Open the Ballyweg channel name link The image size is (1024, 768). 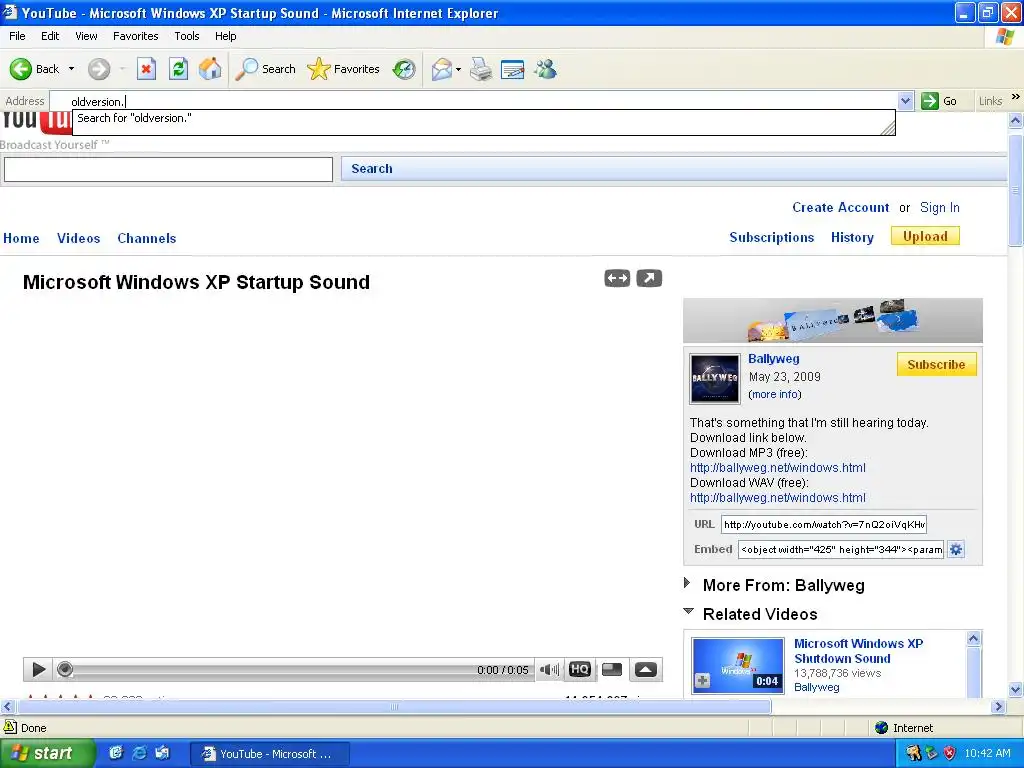tap(773, 359)
